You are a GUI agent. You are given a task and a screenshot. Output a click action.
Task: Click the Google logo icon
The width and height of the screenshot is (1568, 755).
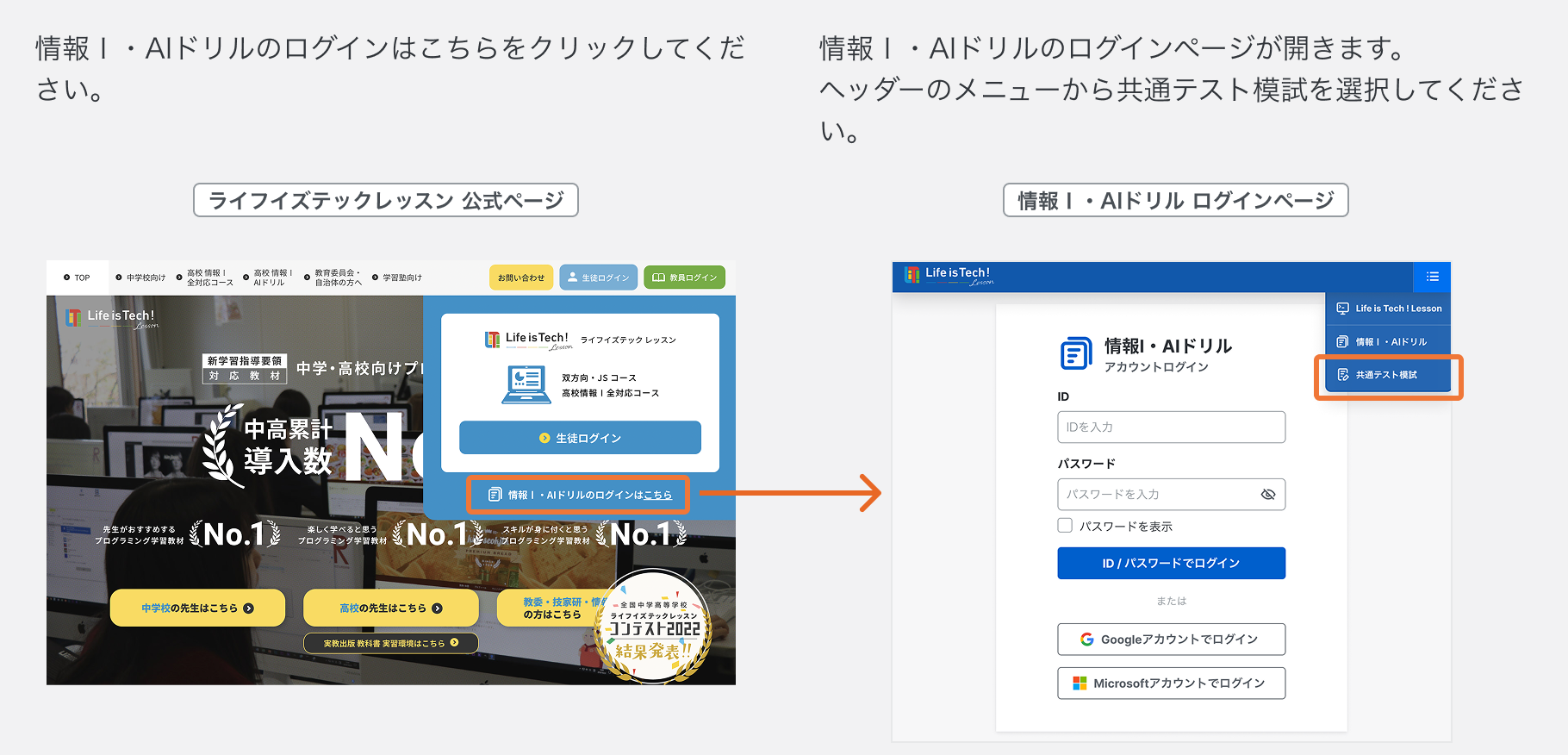point(1086,640)
